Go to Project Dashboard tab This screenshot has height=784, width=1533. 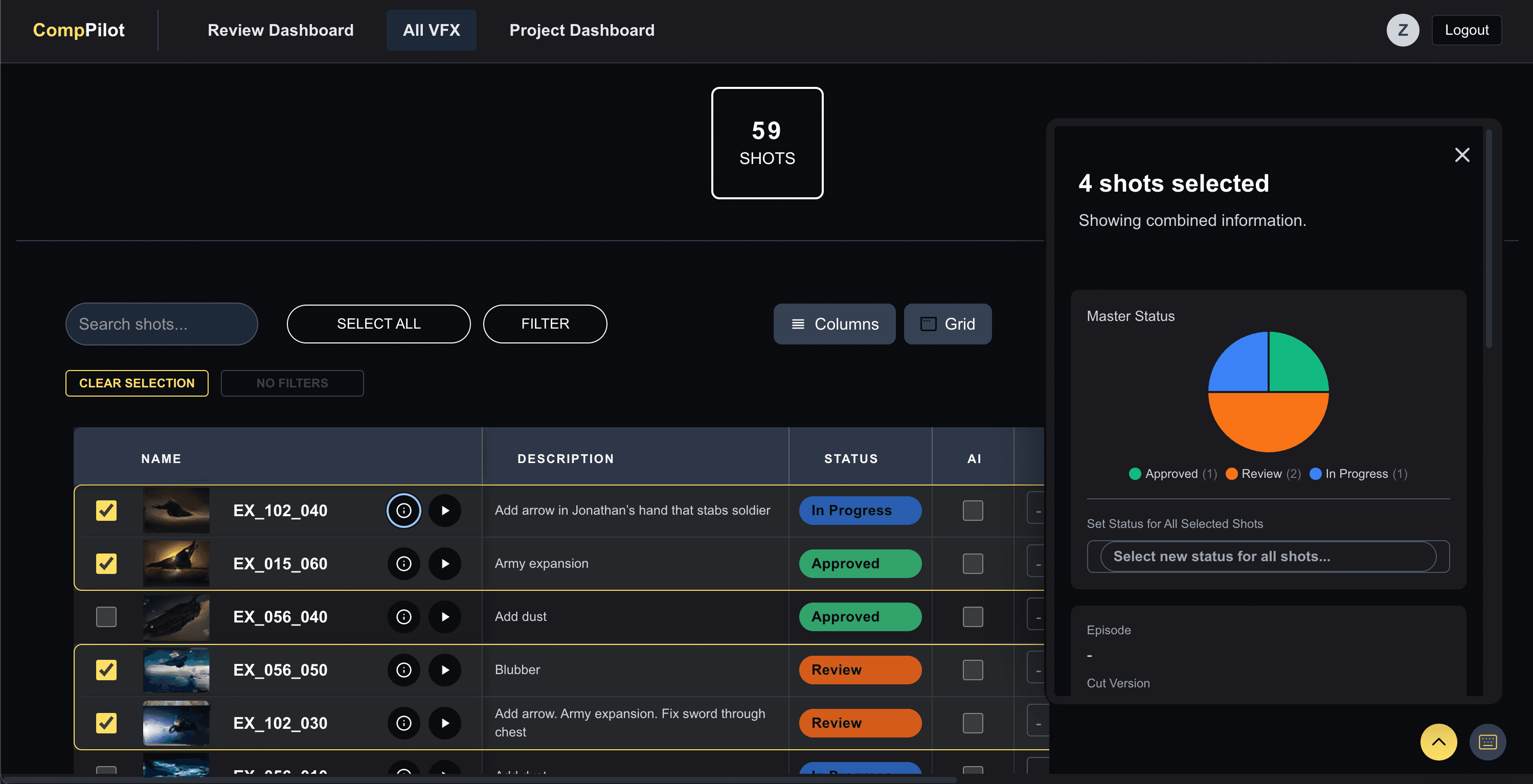tap(581, 30)
